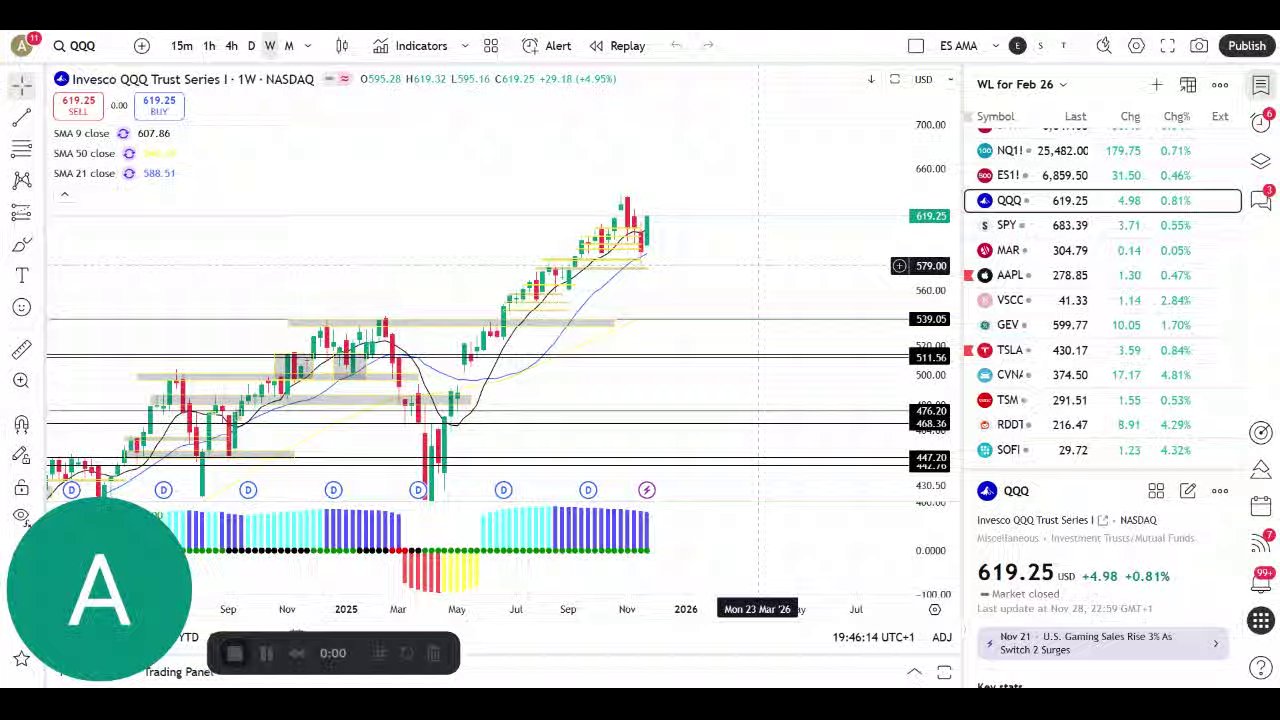
Task: Click the 619.25 SELL button
Action: 78,105
